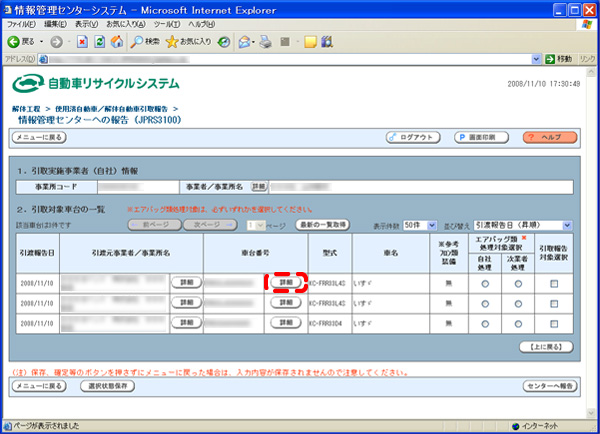Click the センターへ報告 button
The image size is (600, 434).
550,386
